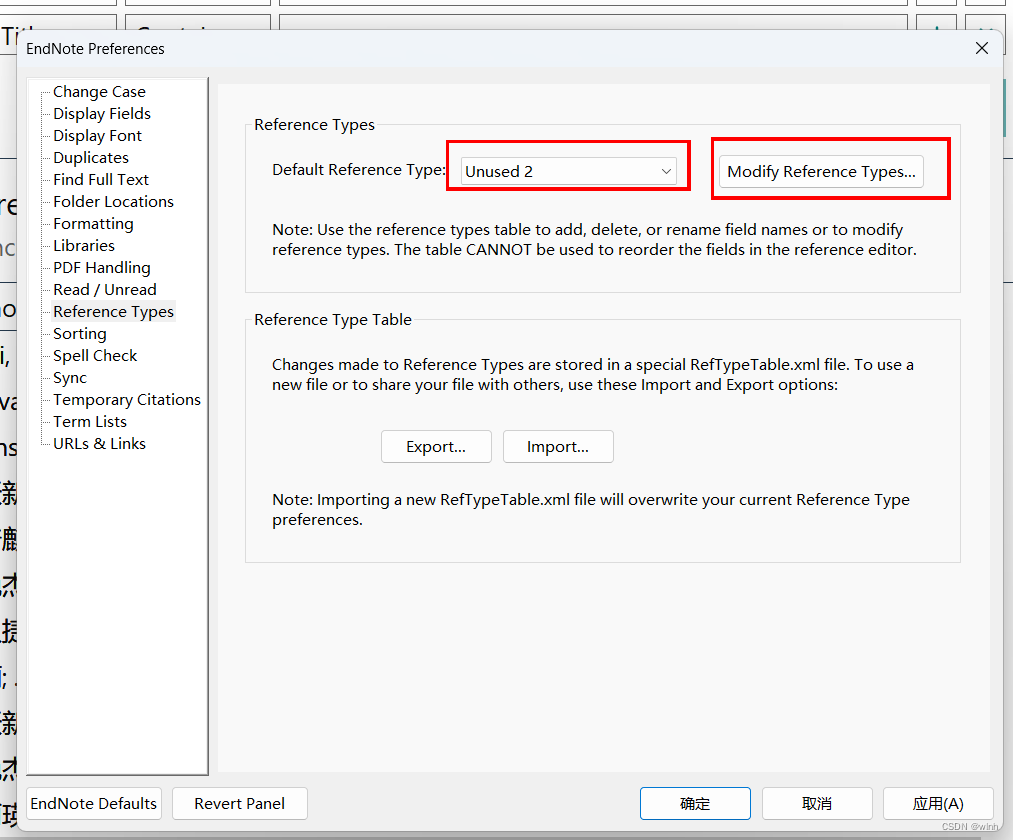The height and width of the screenshot is (840, 1013).
Task: Select Folder Locations in the tree
Action: point(114,202)
